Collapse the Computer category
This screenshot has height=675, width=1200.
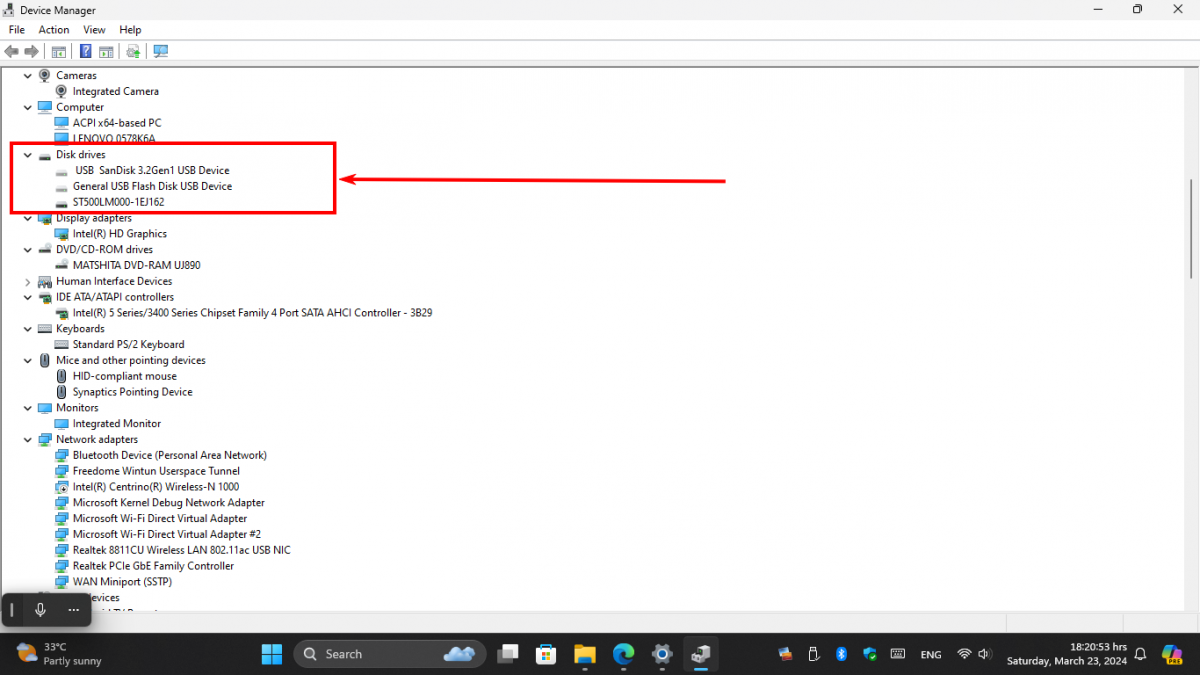point(28,107)
